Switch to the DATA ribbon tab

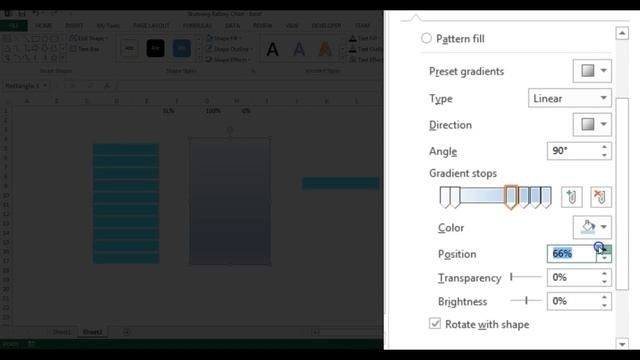pyautogui.click(x=232, y=25)
